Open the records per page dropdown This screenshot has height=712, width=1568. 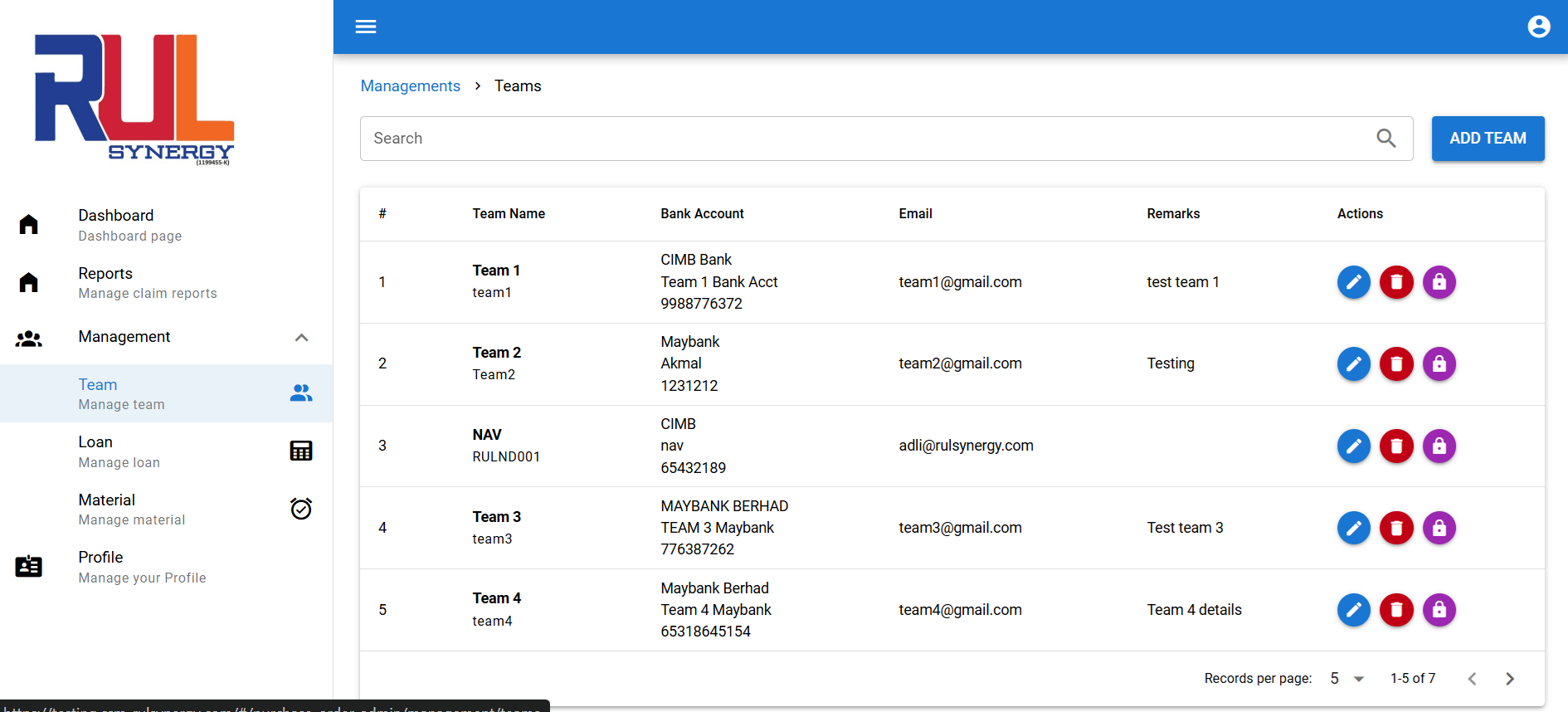tap(1347, 679)
